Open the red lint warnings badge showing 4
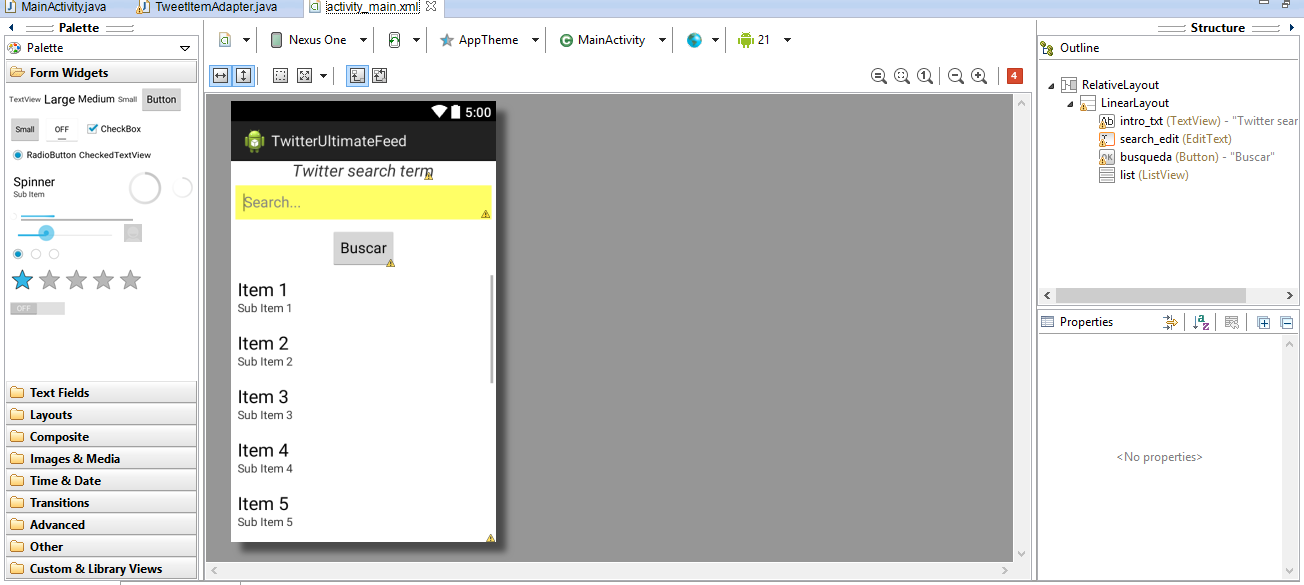The image size is (1304, 585). click(x=1015, y=76)
